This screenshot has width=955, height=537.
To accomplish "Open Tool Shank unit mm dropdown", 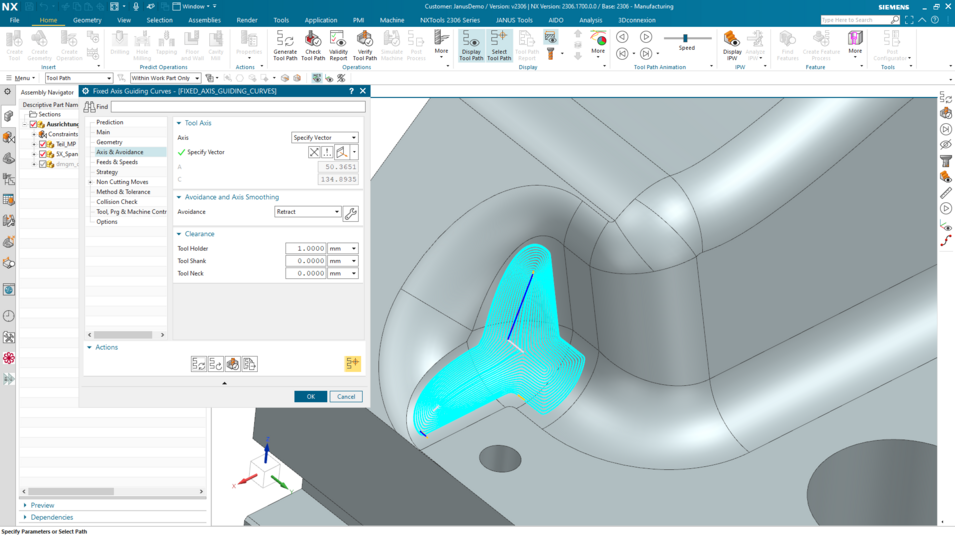I will point(343,261).
